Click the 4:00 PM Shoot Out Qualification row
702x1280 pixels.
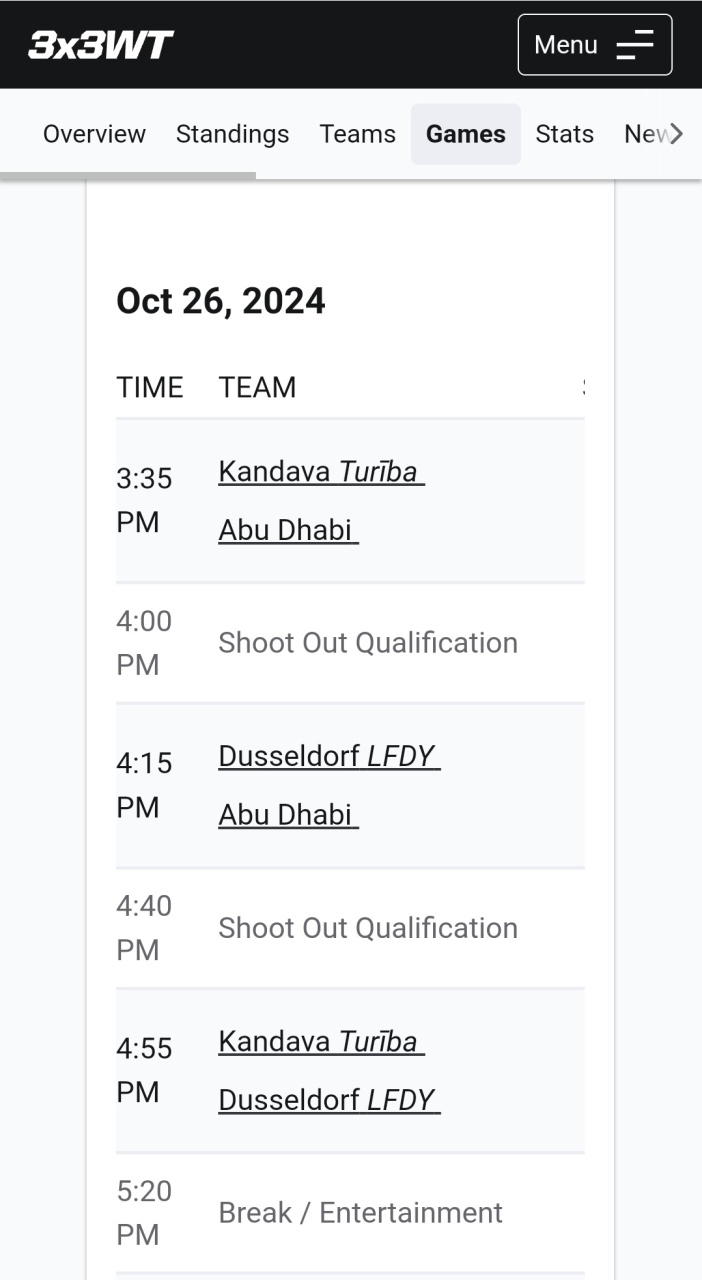tap(367, 643)
